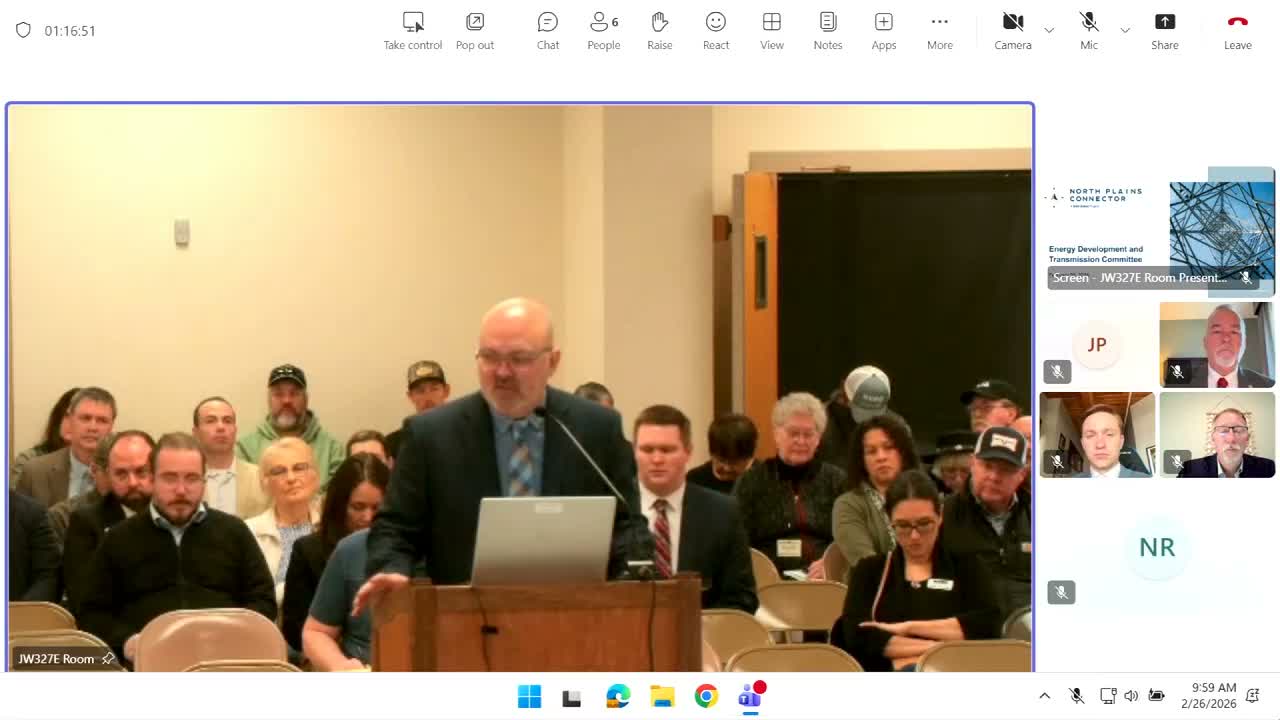This screenshot has height=720, width=1280.
Task: Open the Windows Start menu
Action: tap(530, 696)
